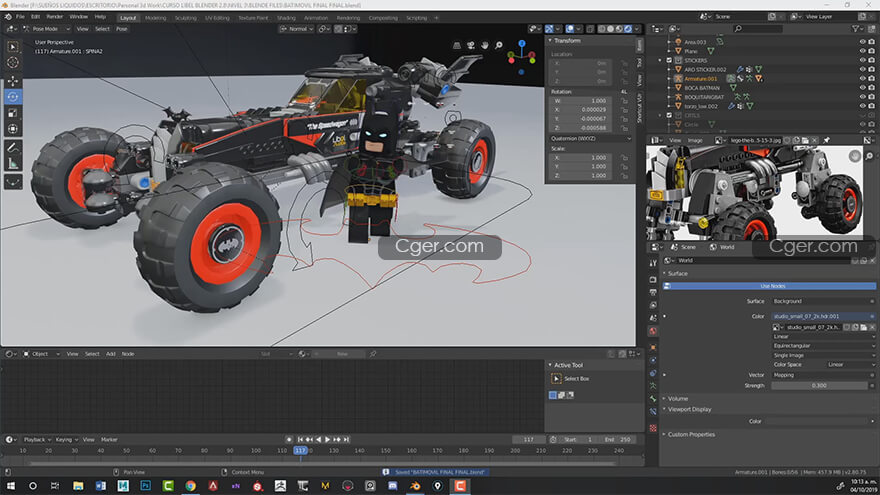Open the Normal orientation dropdown
Viewport: 880px width, 495px height.
point(296,29)
